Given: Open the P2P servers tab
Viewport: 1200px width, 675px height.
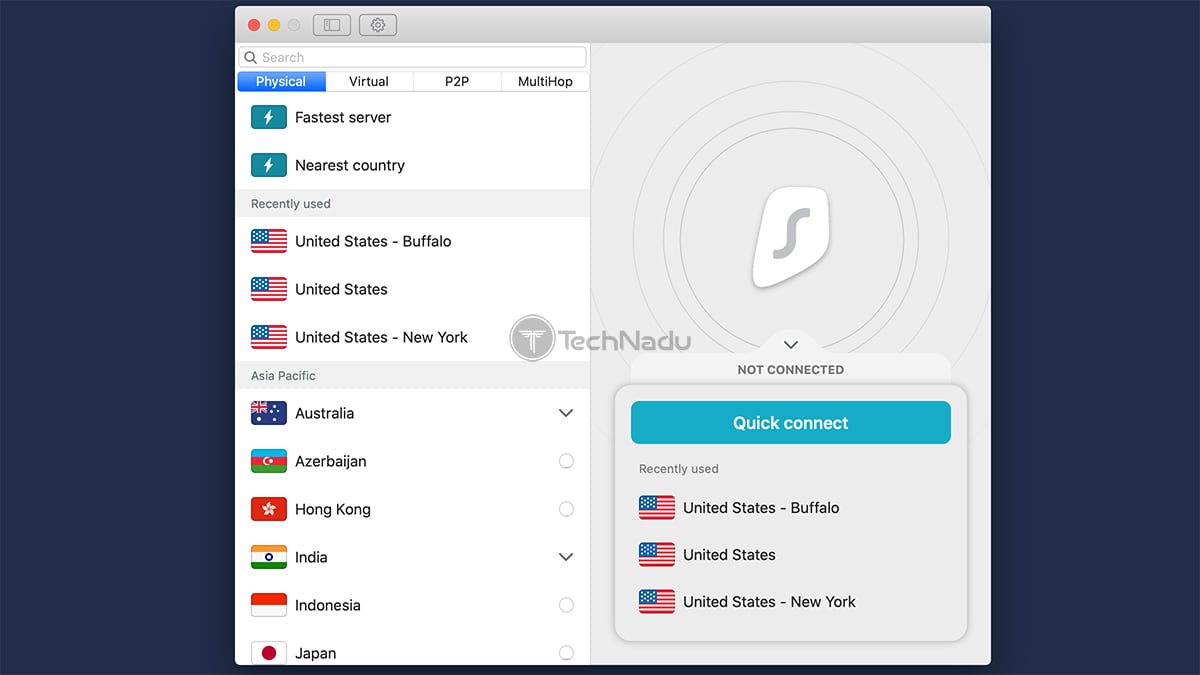Looking at the screenshot, I should [x=457, y=82].
